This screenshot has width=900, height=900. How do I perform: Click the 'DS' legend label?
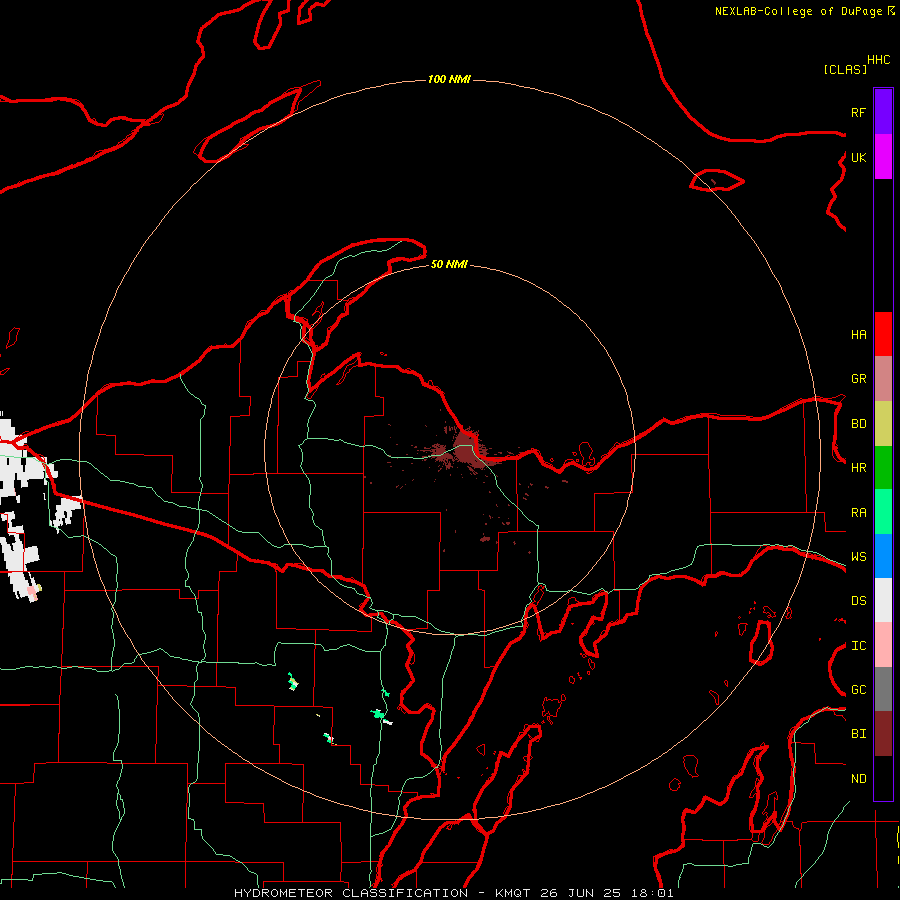click(858, 601)
